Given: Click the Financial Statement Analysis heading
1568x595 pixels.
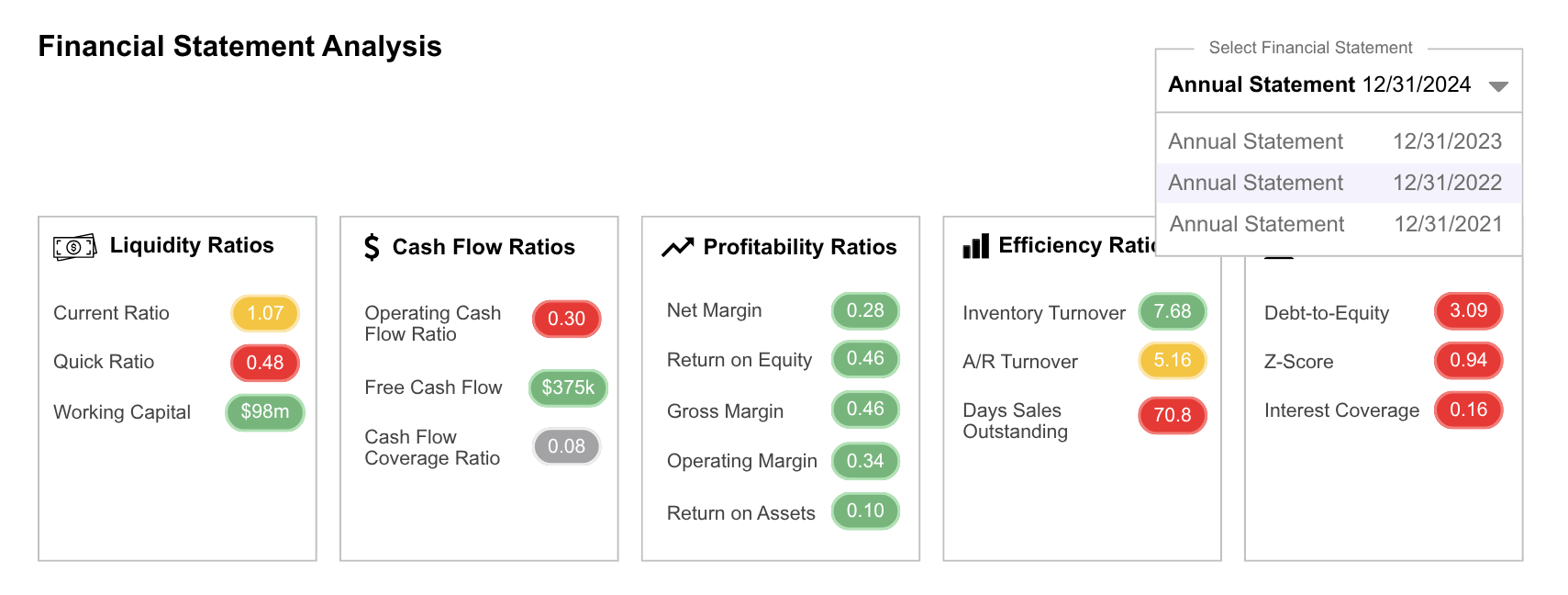Looking at the screenshot, I should coord(240,47).
